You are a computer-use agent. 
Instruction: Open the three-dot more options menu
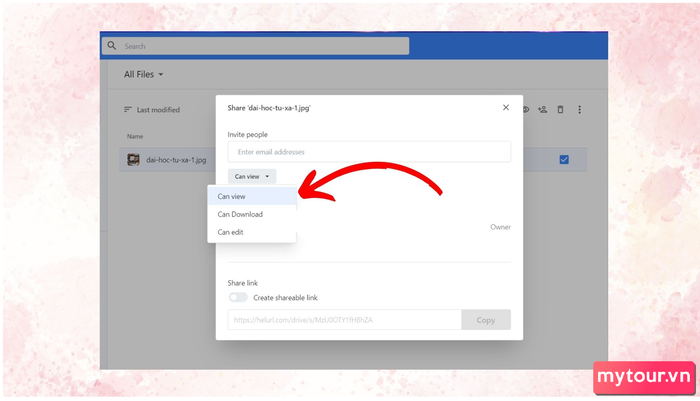pyautogui.click(x=579, y=109)
